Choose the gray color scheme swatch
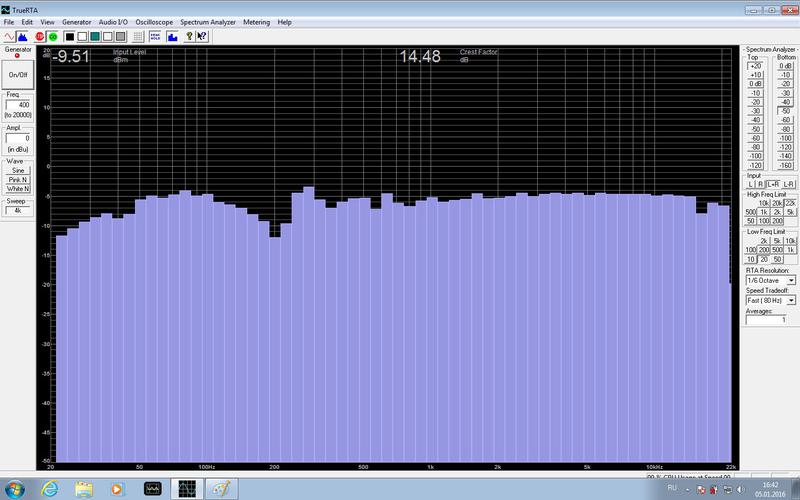 120,37
